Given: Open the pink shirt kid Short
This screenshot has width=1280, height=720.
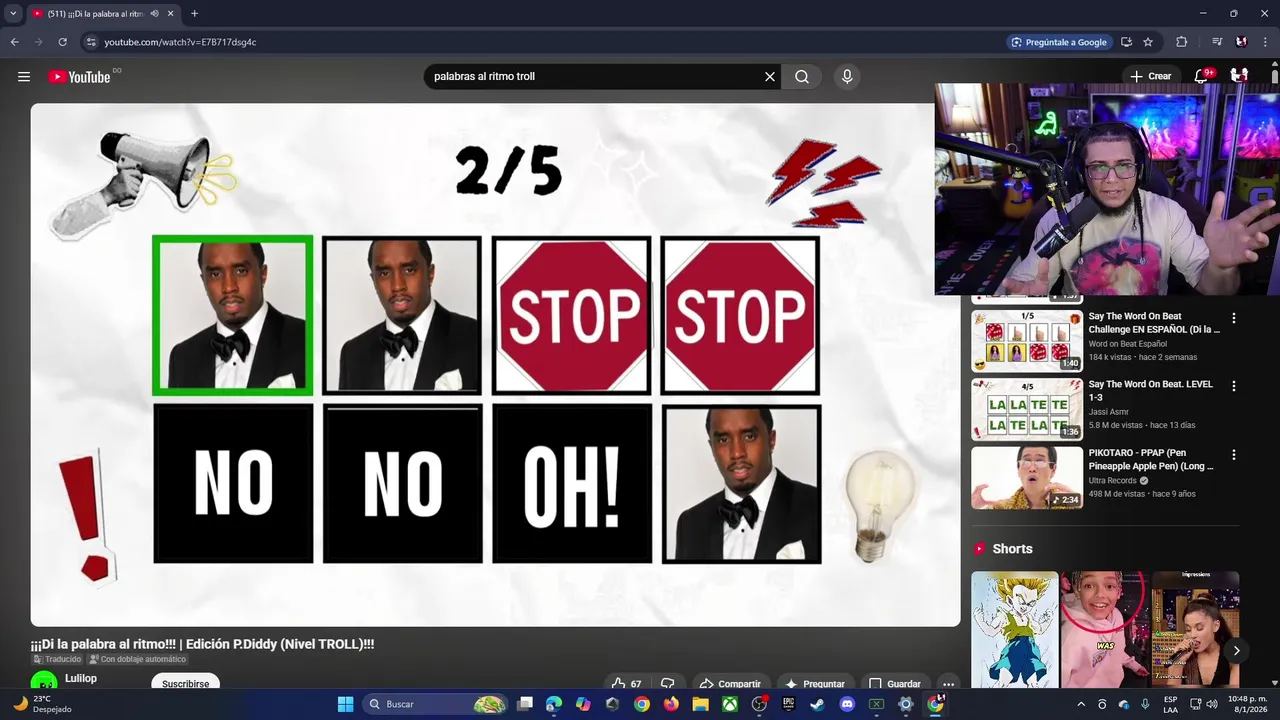Looking at the screenshot, I should [x=1104, y=630].
